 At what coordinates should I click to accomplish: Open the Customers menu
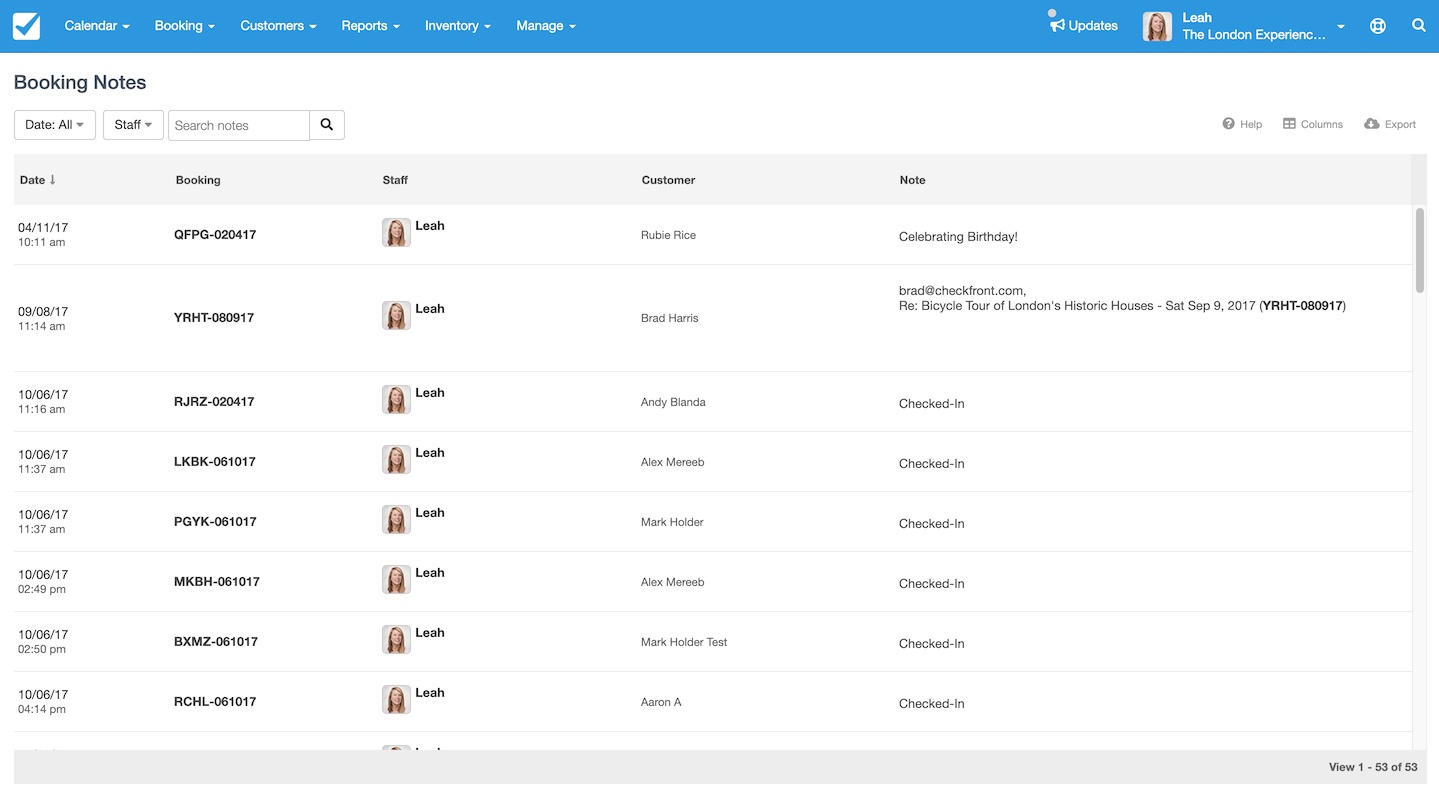(x=278, y=26)
